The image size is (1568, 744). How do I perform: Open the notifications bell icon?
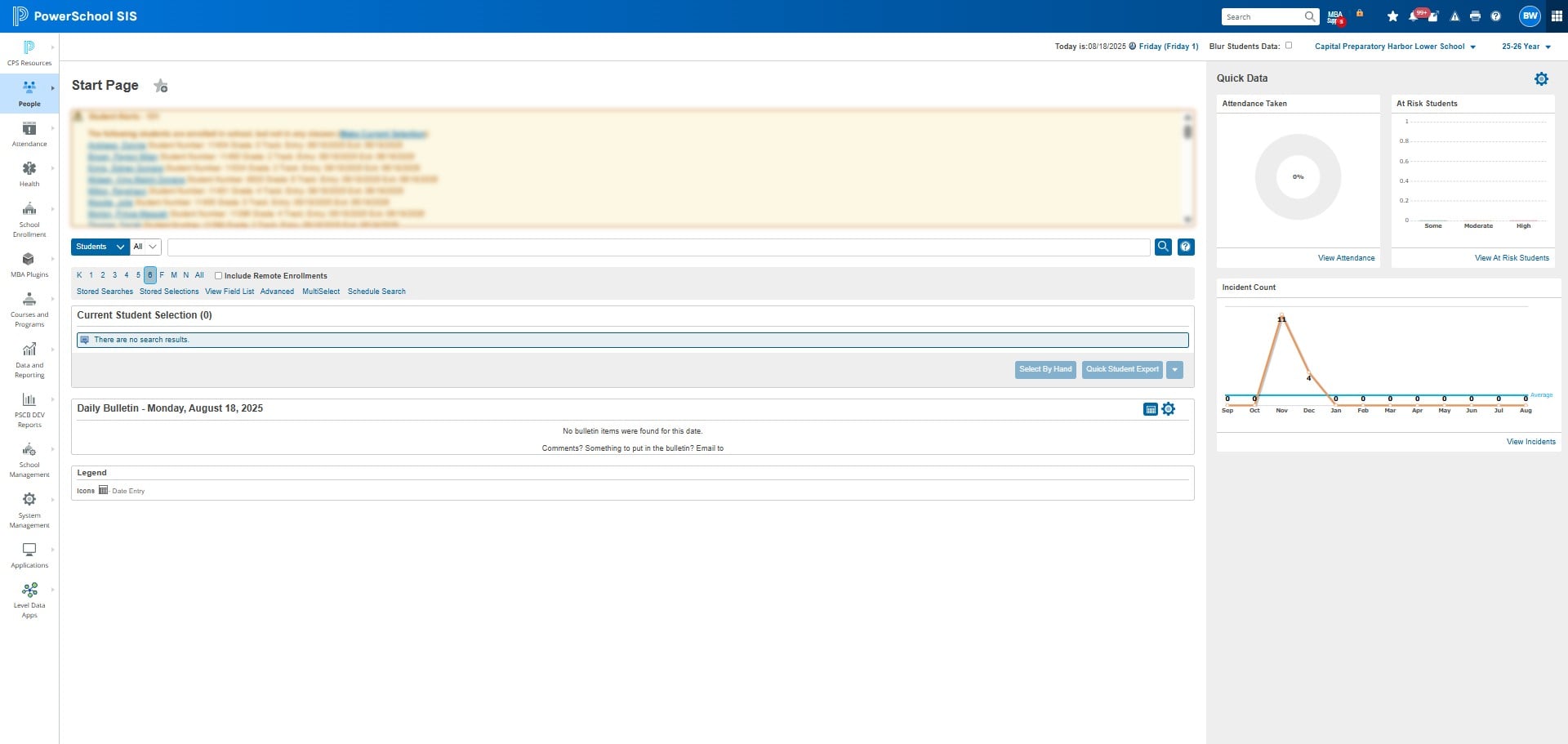1413,16
